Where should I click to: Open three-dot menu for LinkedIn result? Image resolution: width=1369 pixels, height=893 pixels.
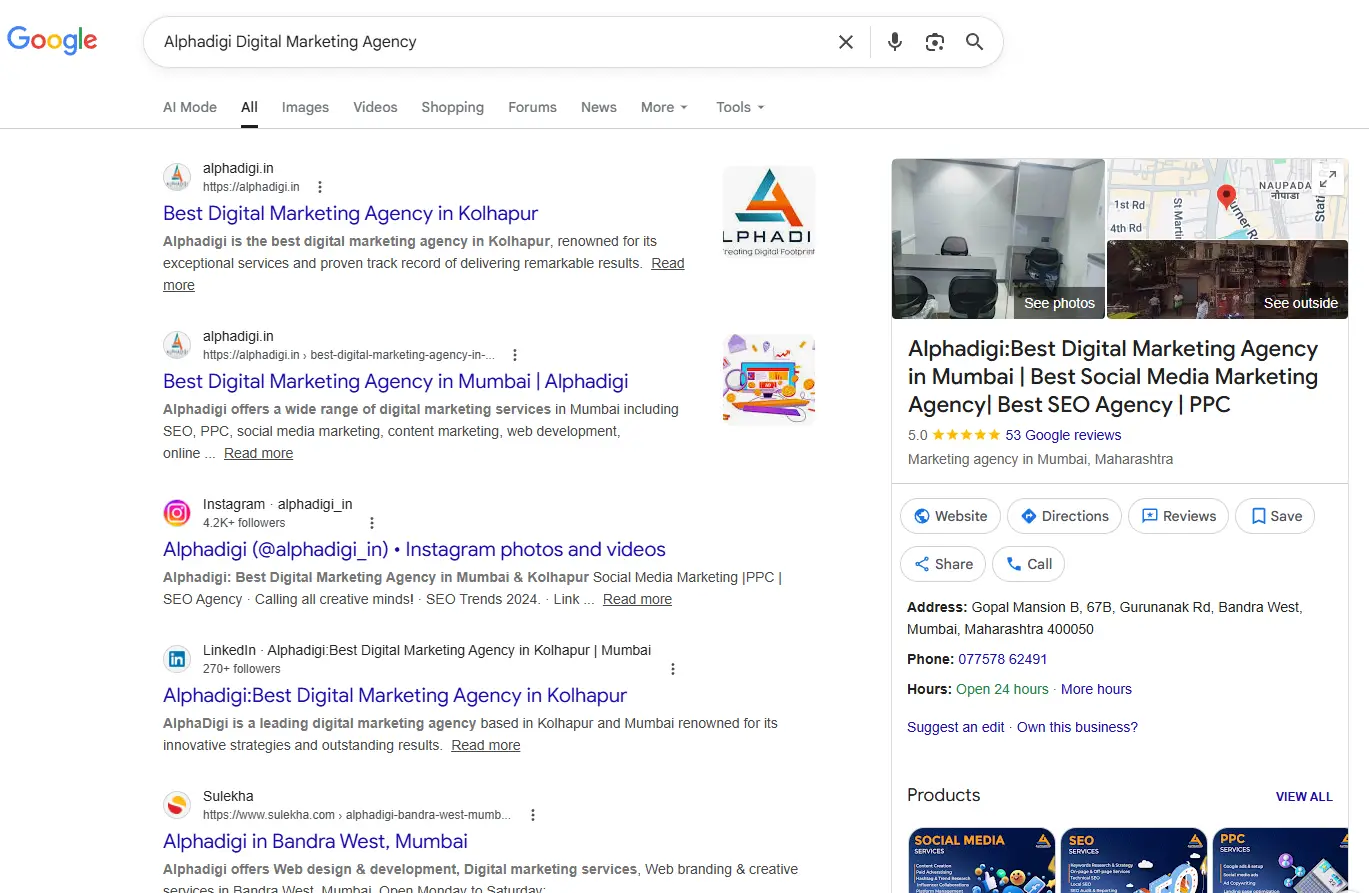[673, 669]
